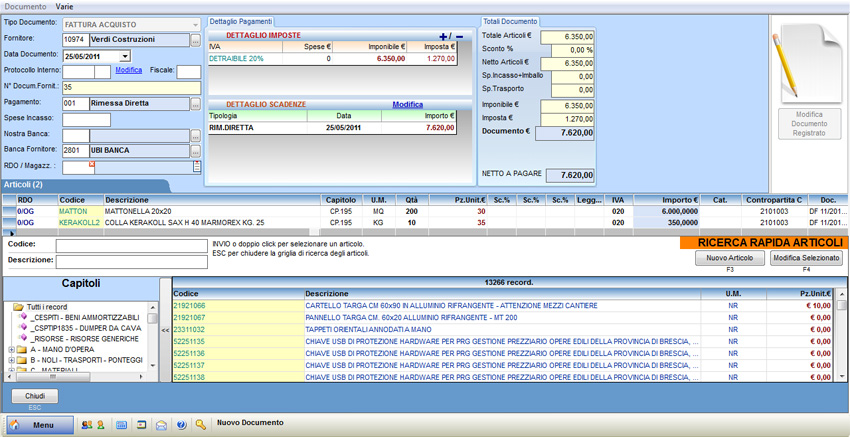Screen dimensions: 850x437
Task: Click the key icon in bottom toolbar
Action: [201, 425]
